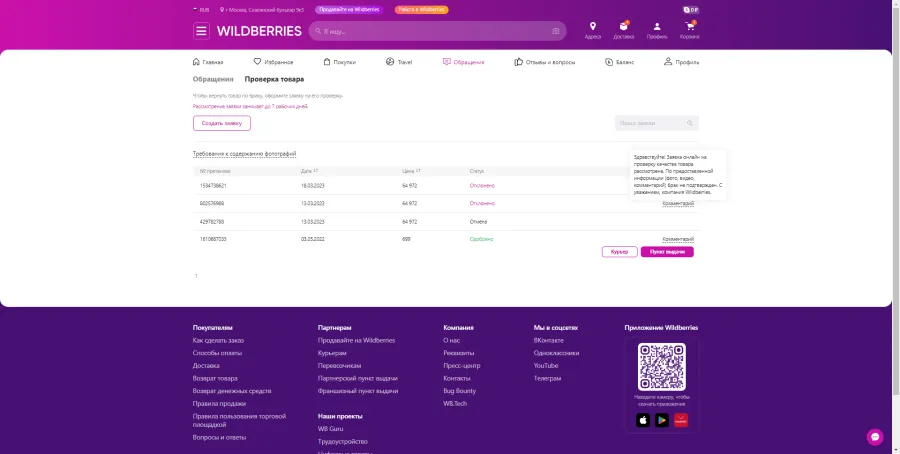Sort table by Цена column
The width and height of the screenshot is (900, 454).
(411, 171)
